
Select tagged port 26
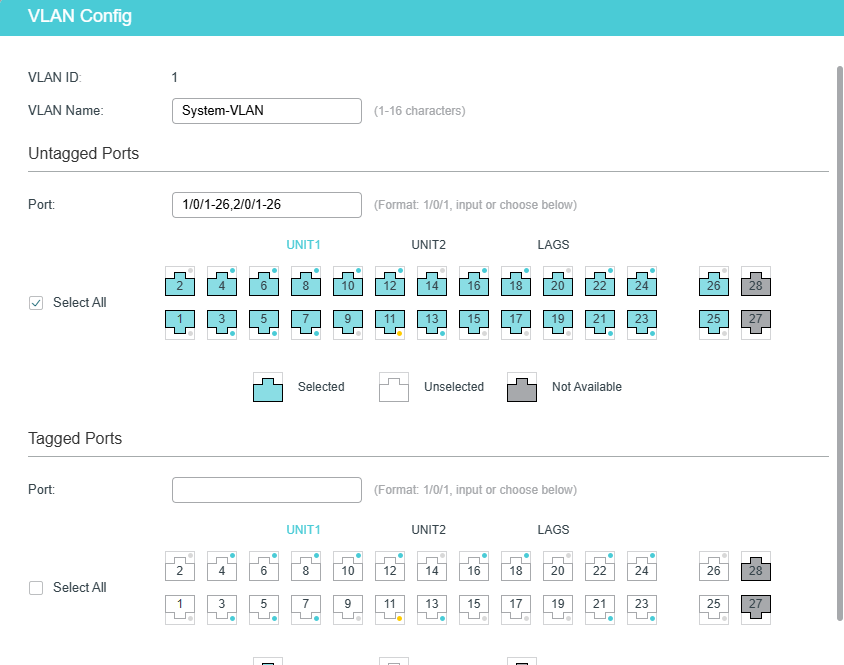click(714, 566)
